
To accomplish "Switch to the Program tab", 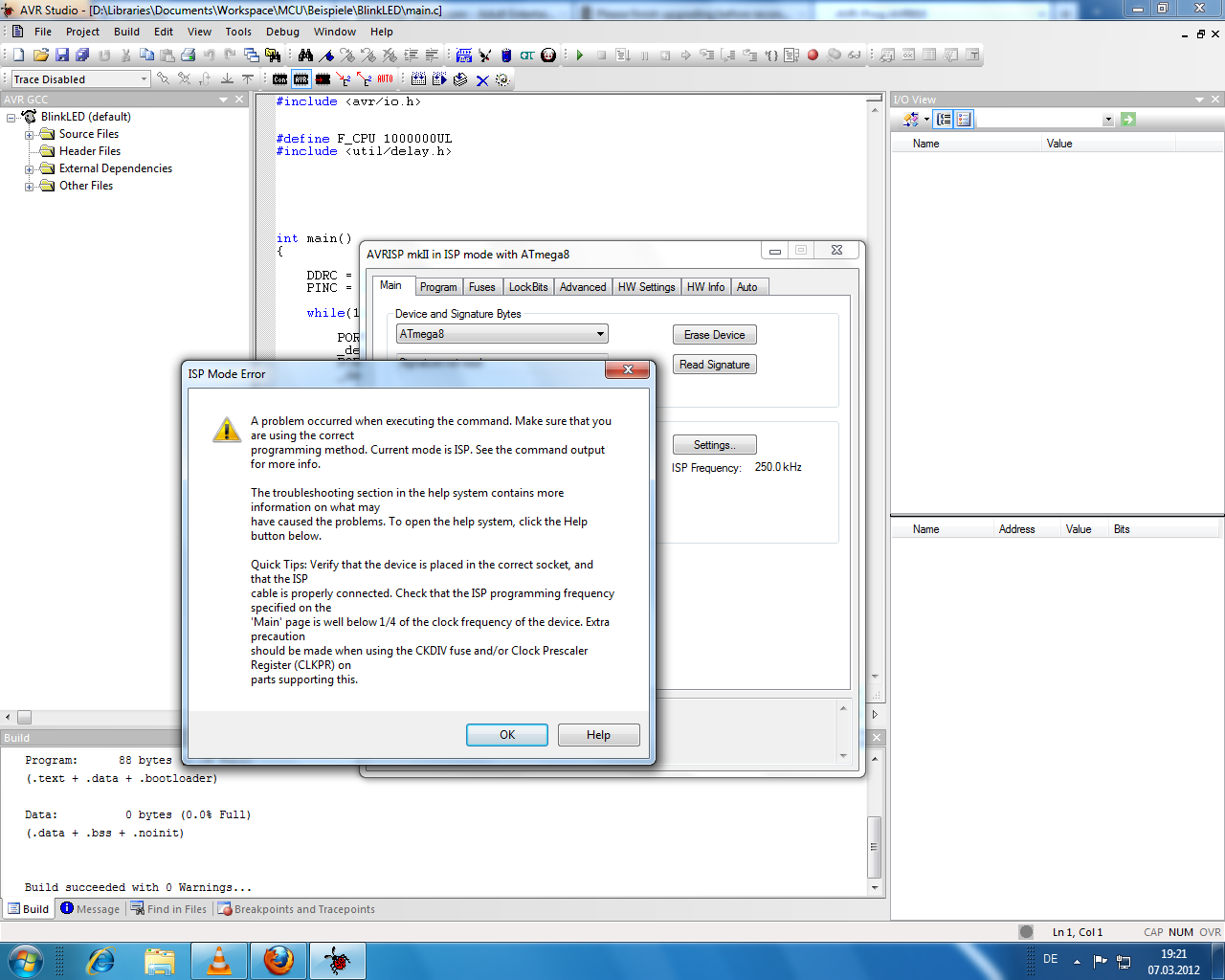I will [x=438, y=287].
